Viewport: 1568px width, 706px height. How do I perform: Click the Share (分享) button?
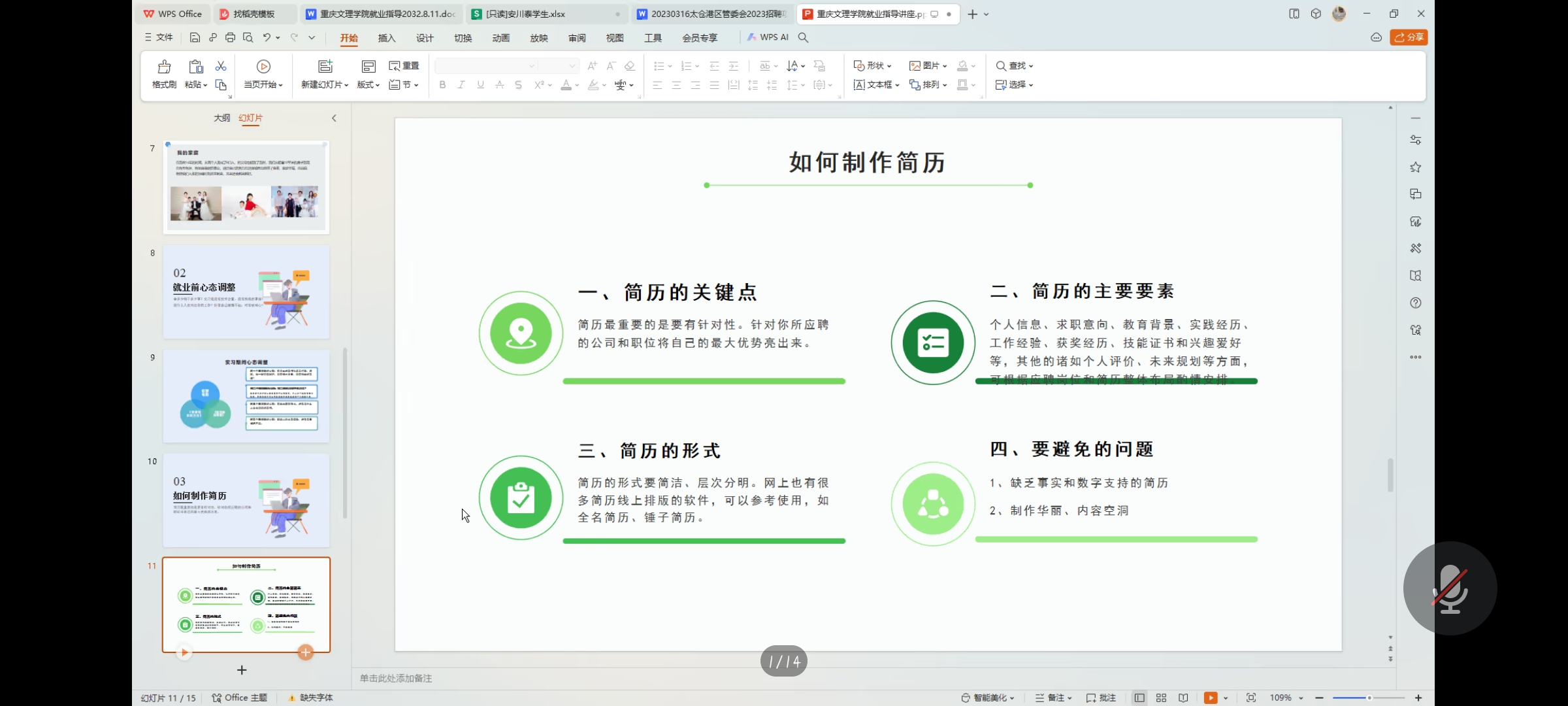coord(1409,37)
